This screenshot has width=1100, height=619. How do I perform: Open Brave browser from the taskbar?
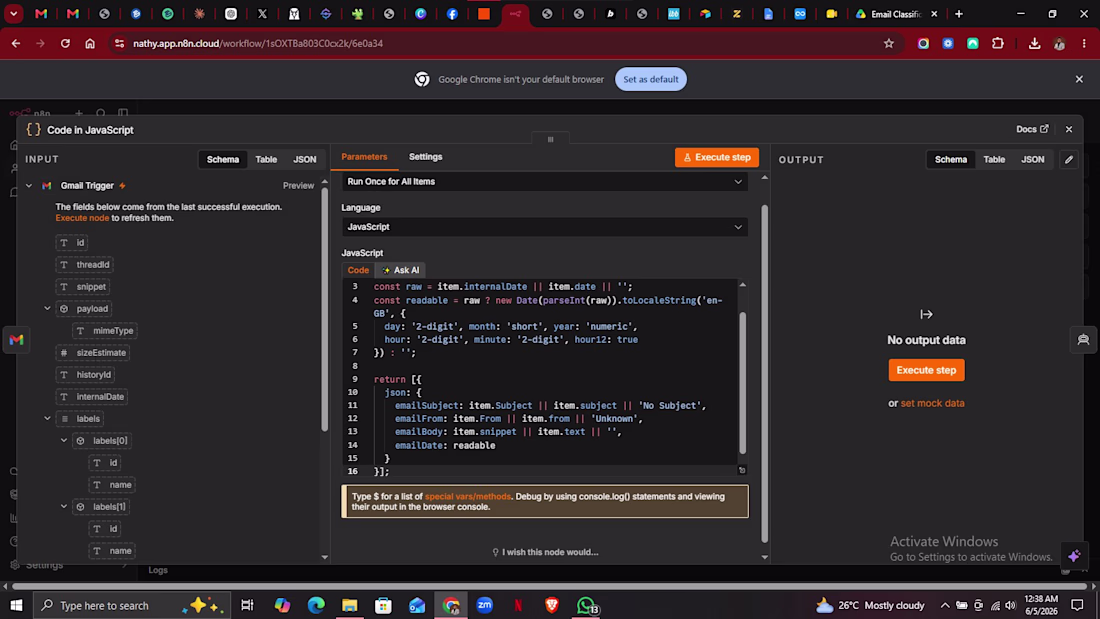point(552,605)
